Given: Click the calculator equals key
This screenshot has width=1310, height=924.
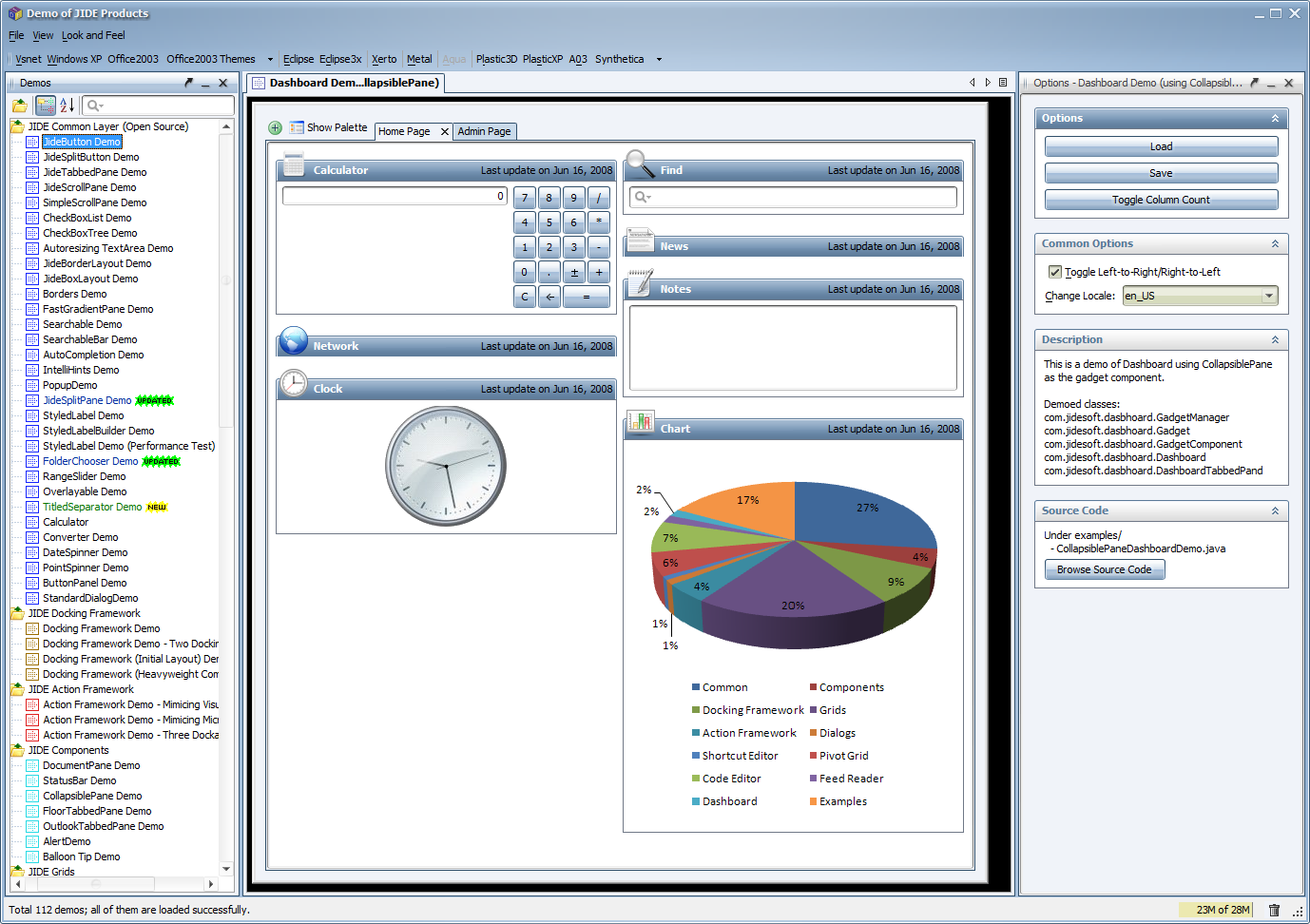Looking at the screenshot, I should pyautogui.click(x=587, y=297).
